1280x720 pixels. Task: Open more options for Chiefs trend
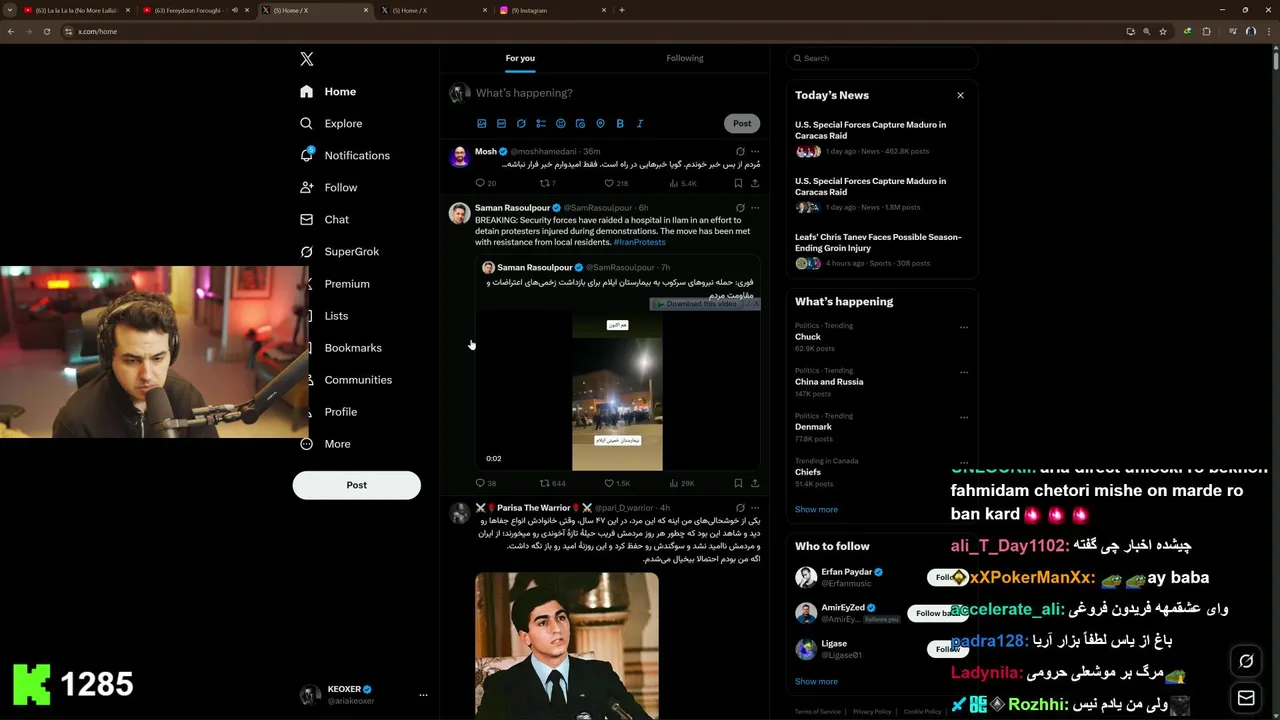(964, 462)
